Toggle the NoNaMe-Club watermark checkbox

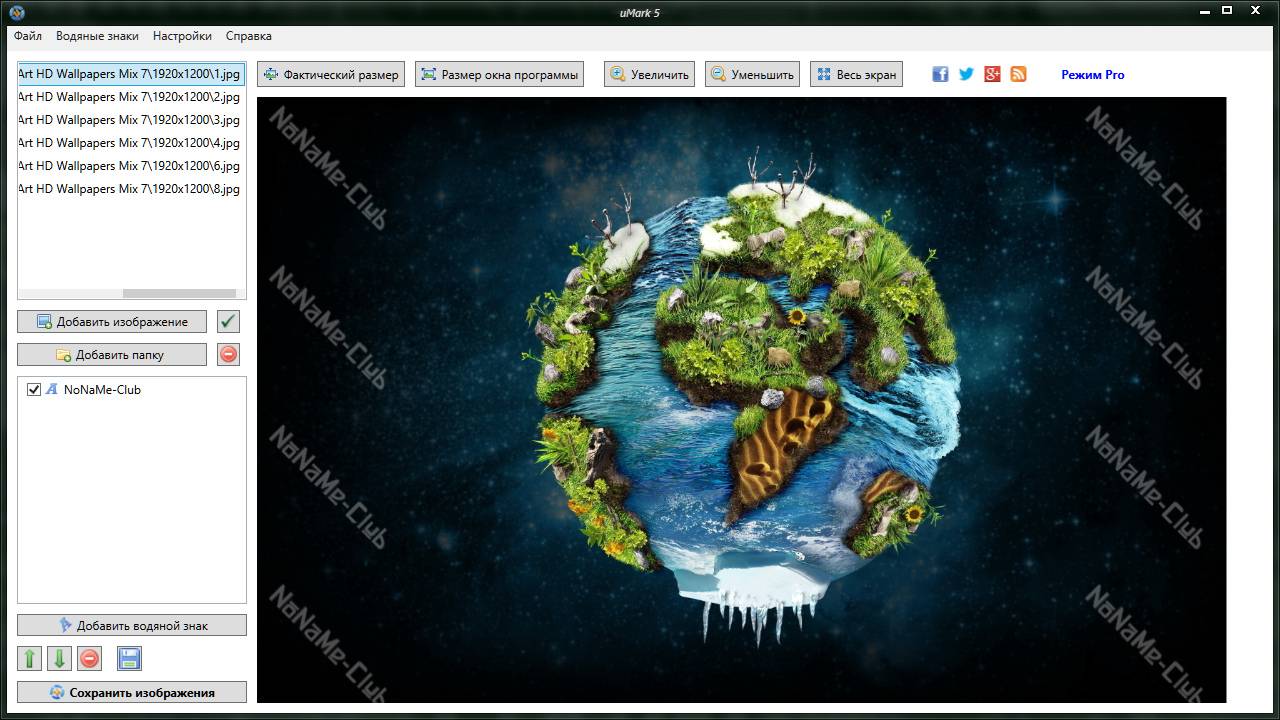pos(34,390)
